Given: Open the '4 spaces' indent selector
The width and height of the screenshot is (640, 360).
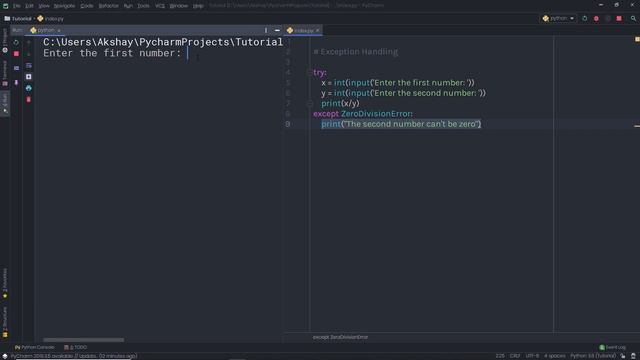Looking at the screenshot, I should (555, 356).
